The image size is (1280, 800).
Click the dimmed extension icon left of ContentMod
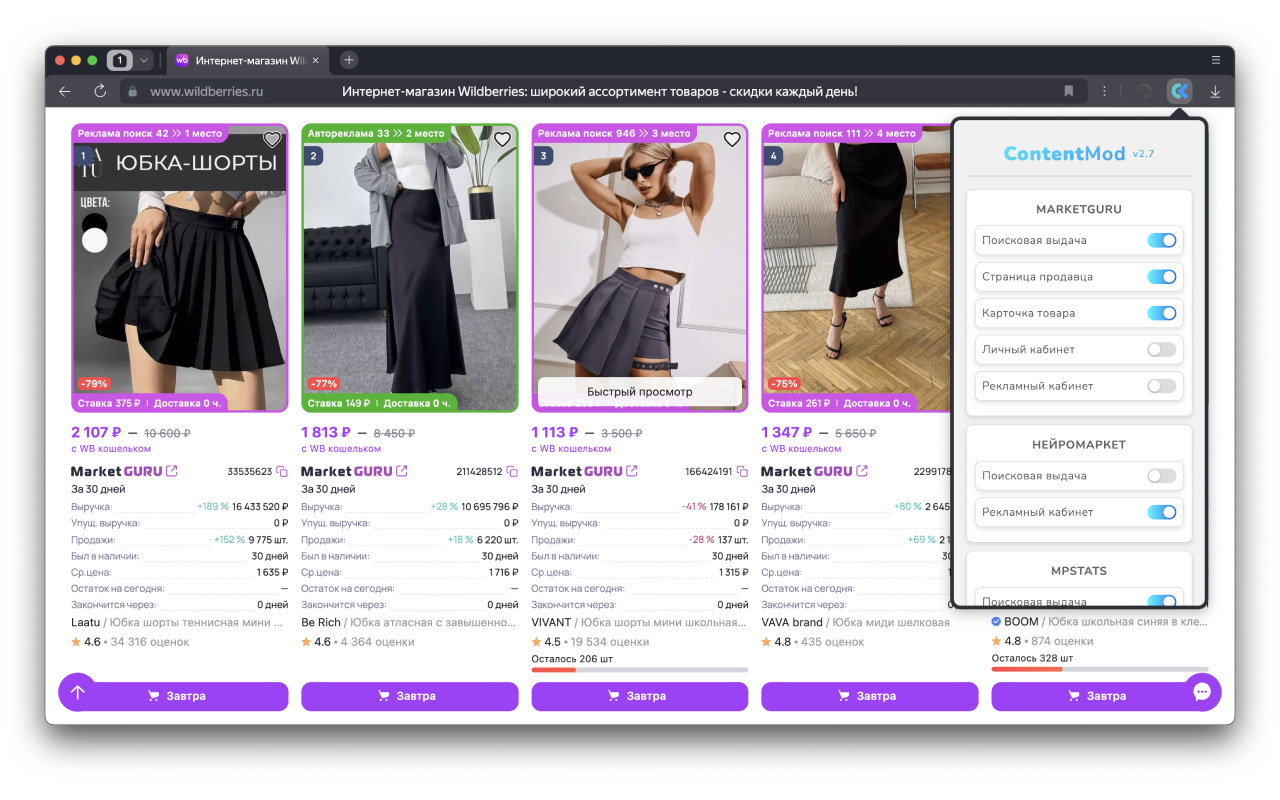pos(1144,91)
